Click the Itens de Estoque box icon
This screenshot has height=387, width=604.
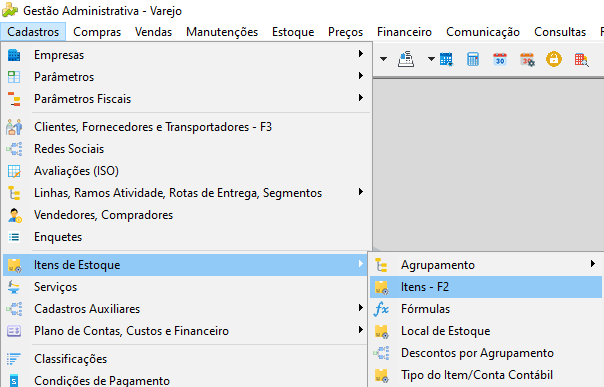15,265
